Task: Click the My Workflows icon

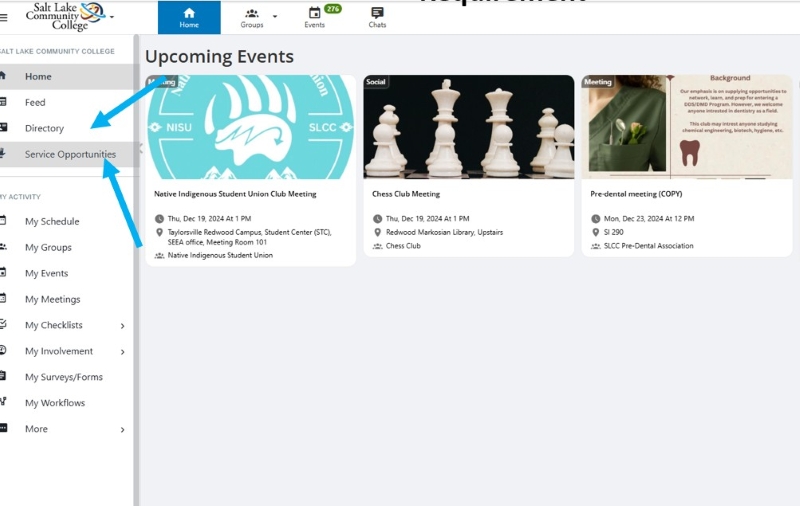Action: (x=3, y=401)
